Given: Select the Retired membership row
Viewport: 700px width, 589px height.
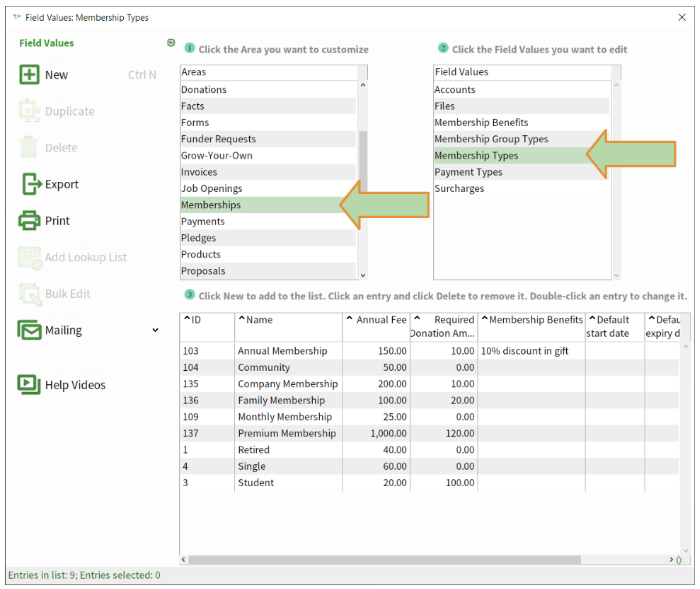Looking at the screenshot, I should (429, 450).
